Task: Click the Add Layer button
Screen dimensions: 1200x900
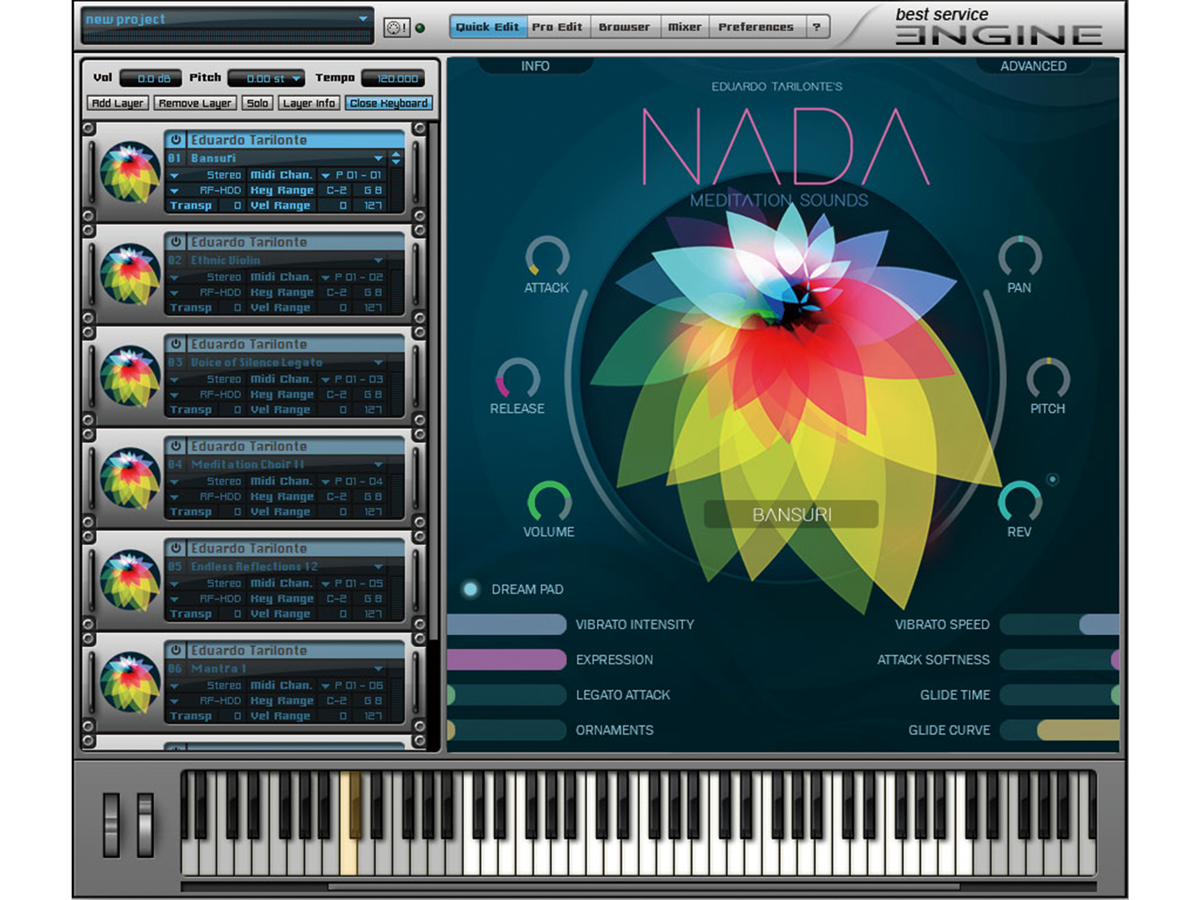Action: tap(118, 103)
